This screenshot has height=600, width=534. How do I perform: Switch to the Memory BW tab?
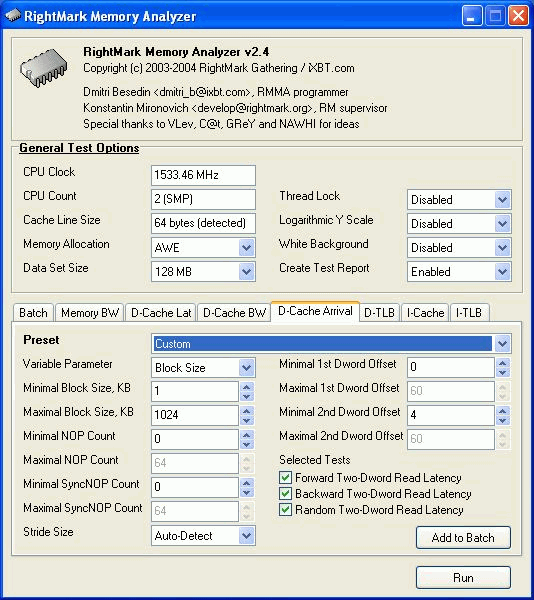click(90, 313)
